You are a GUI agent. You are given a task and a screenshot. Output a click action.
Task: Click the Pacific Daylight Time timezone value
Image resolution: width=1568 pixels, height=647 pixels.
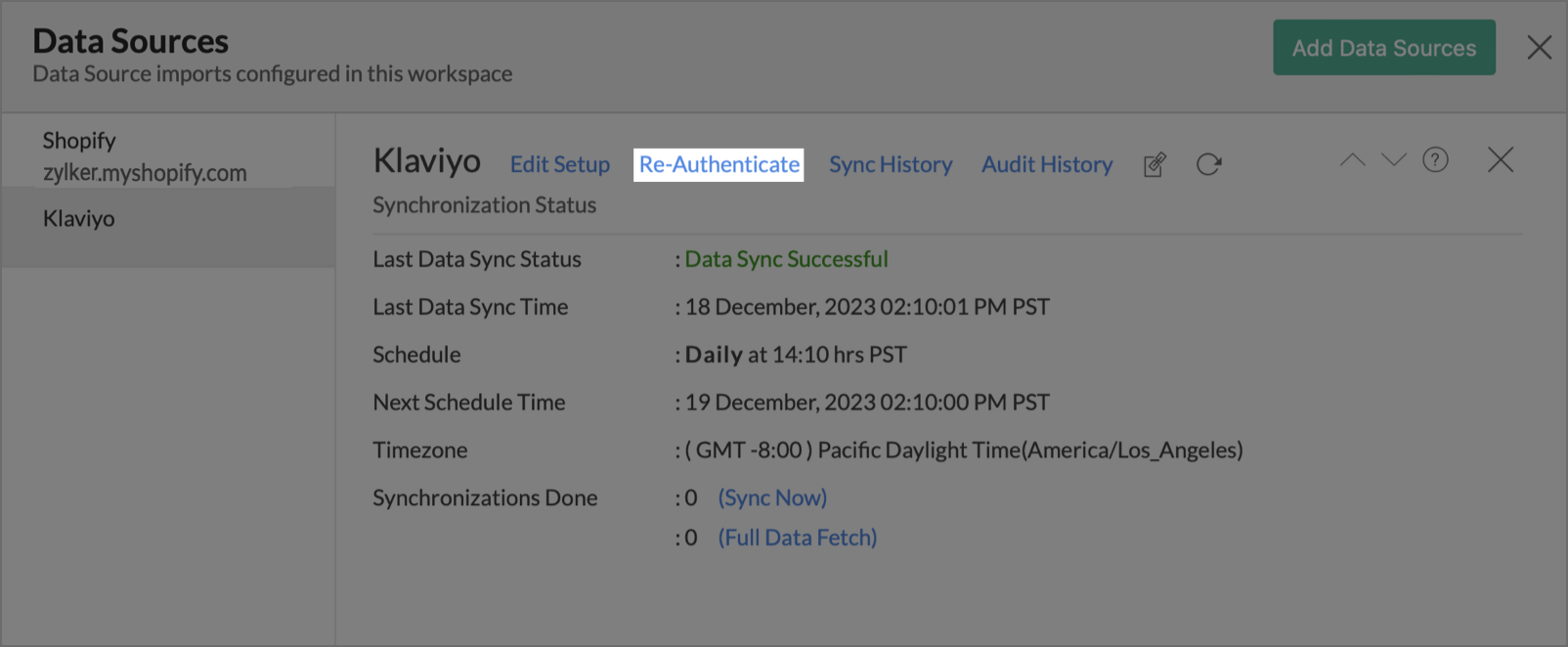(964, 451)
